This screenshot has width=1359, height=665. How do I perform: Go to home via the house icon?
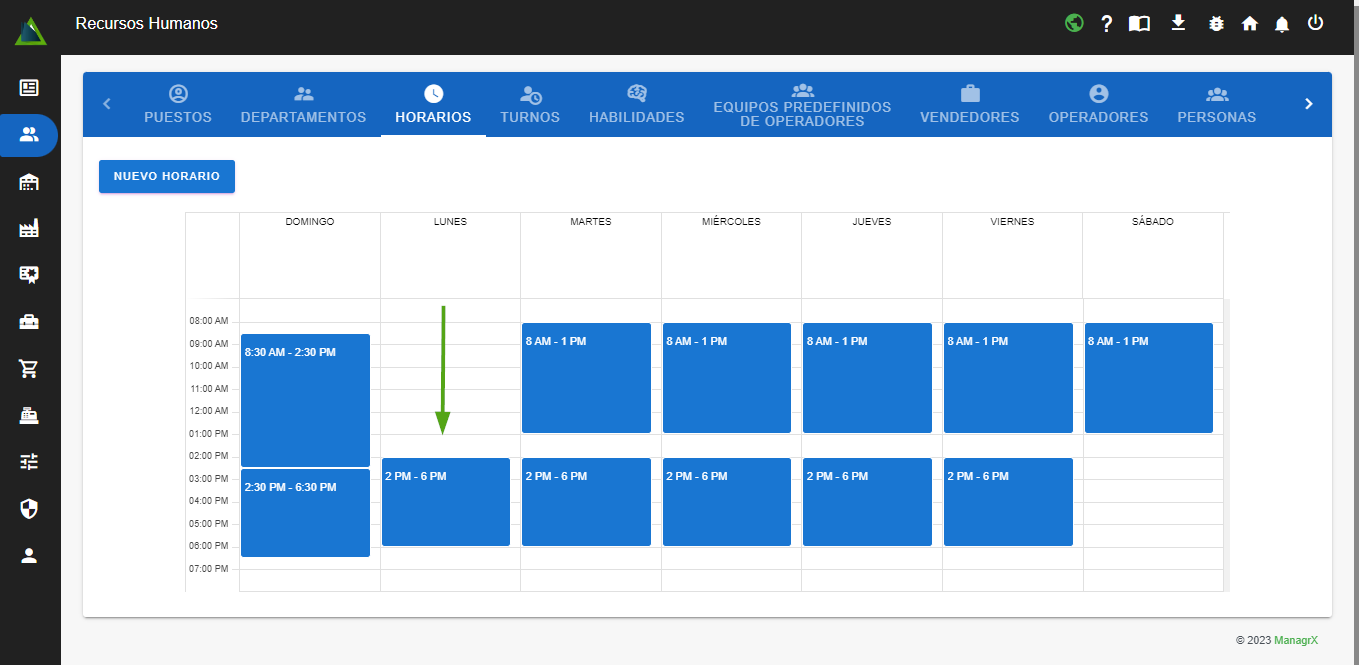(1250, 24)
